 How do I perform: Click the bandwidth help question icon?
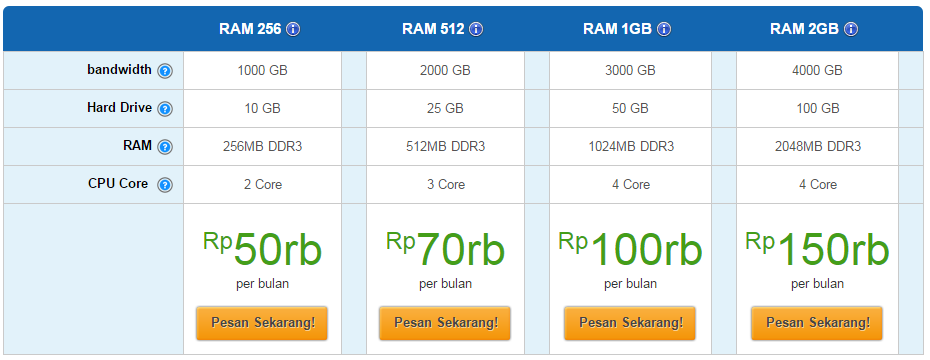(x=165, y=71)
